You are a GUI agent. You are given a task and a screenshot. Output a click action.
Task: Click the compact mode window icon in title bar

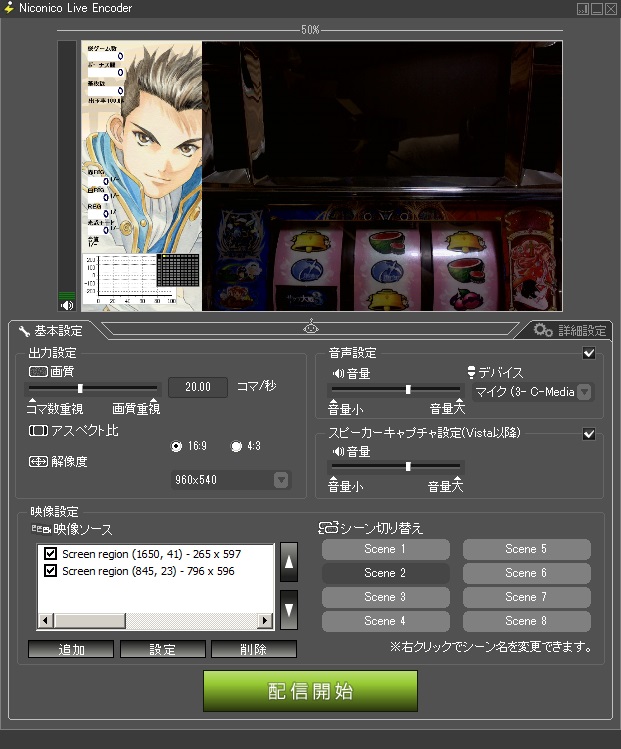pos(583,9)
